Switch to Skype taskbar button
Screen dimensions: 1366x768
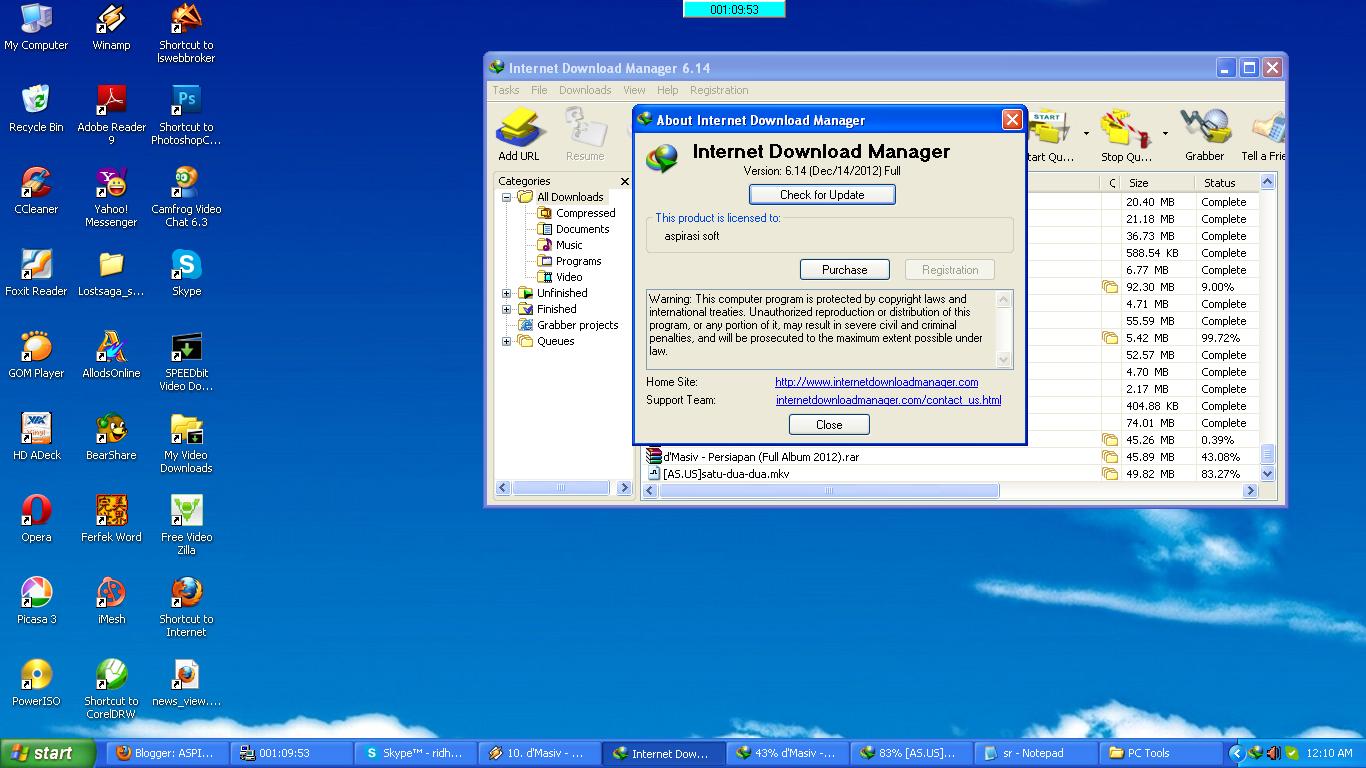pyautogui.click(x=415, y=753)
